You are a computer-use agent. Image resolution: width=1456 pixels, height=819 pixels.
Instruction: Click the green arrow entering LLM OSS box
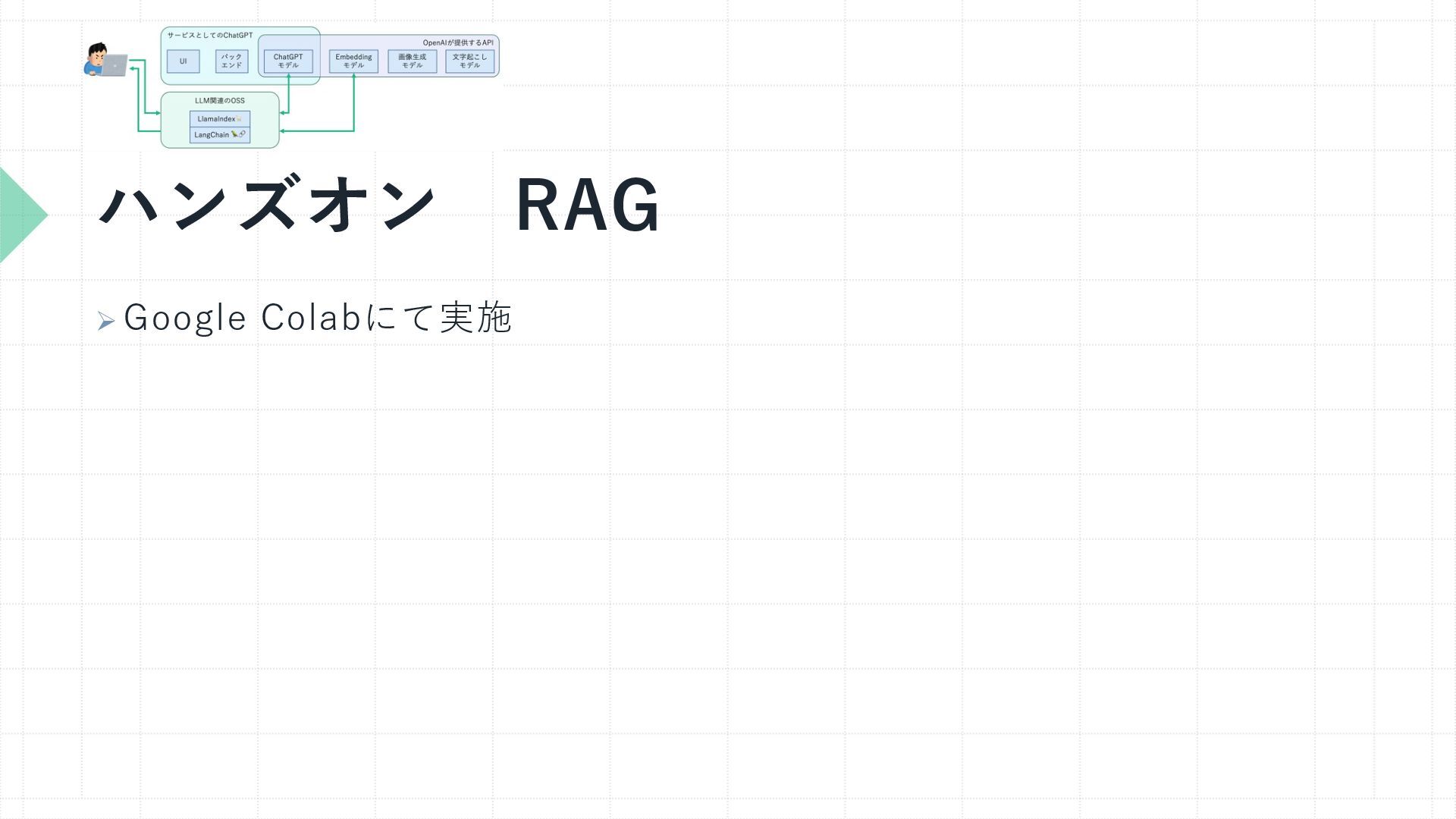155,113
